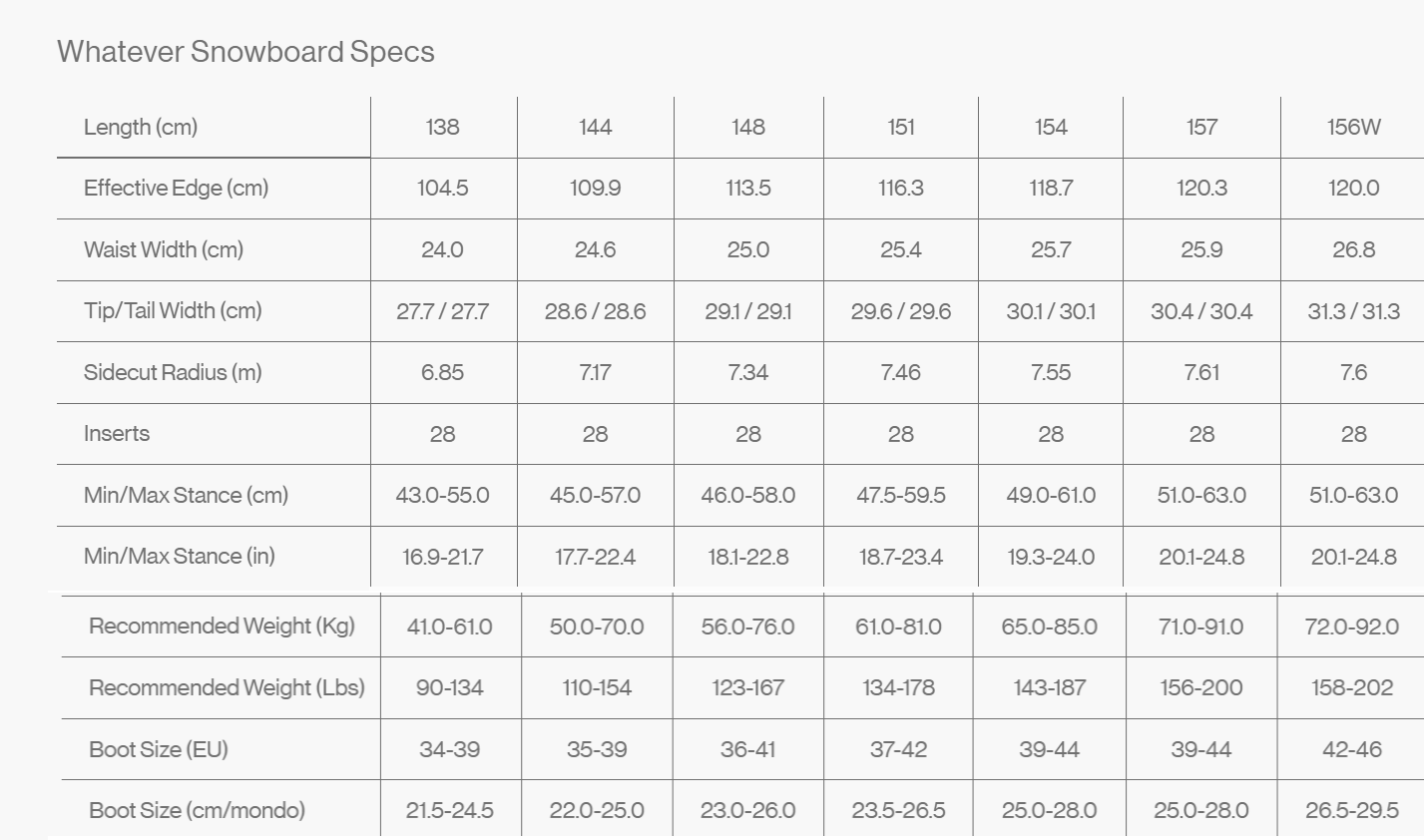Click the Min/Max Stance (in) row label

pyautogui.click(x=180, y=556)
